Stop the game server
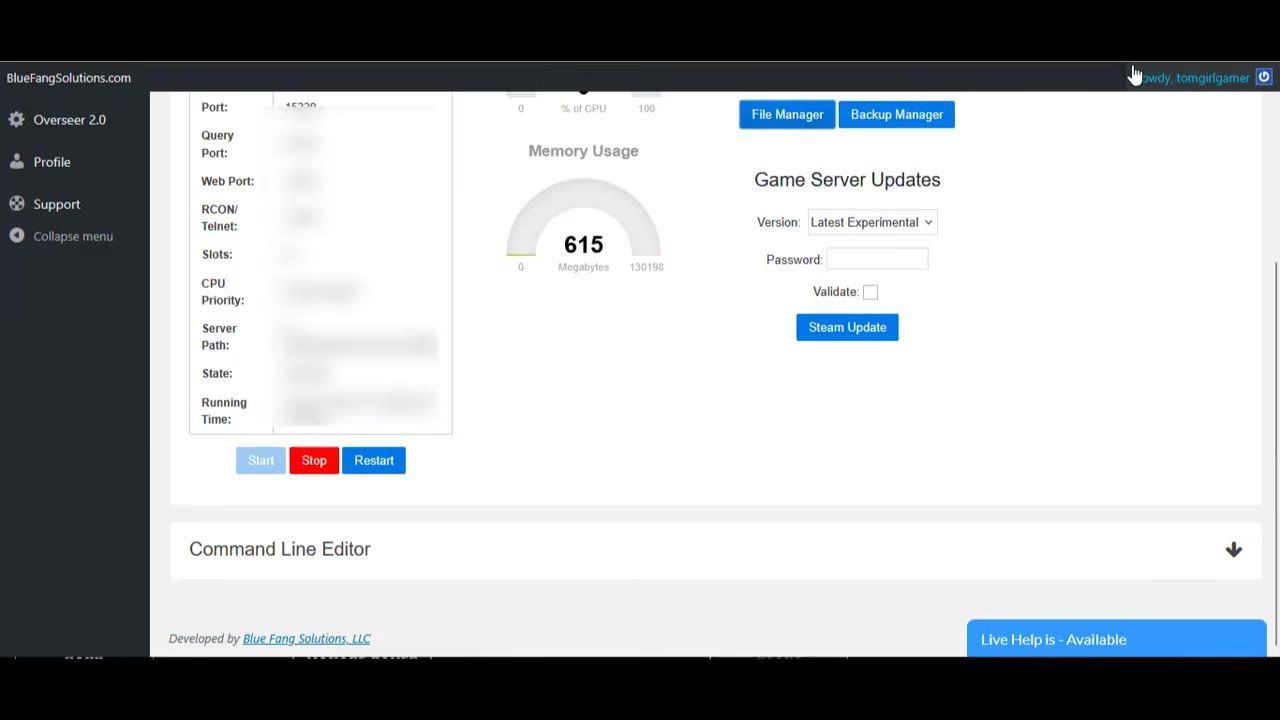Image resolution: width=1280 pixels, height=720 pixels. click(x=314, y=460)
